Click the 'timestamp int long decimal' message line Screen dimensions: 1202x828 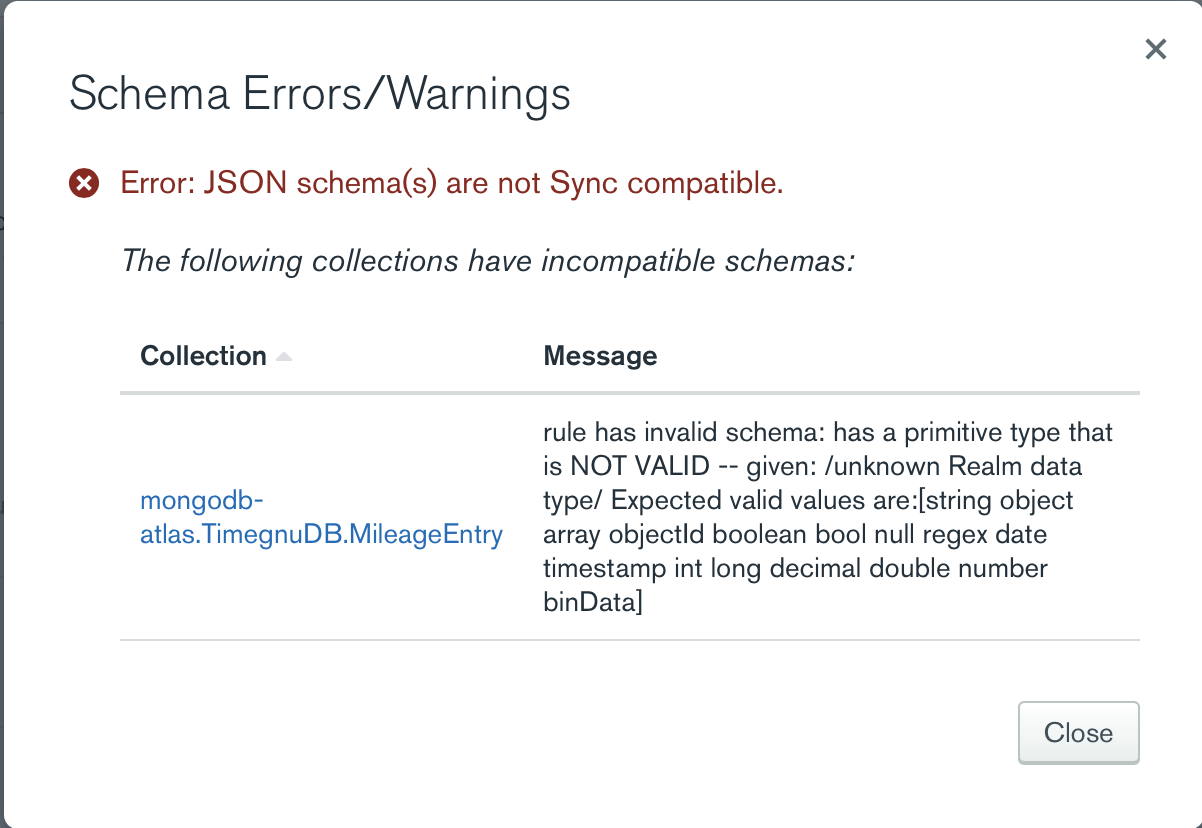(795, 568)
